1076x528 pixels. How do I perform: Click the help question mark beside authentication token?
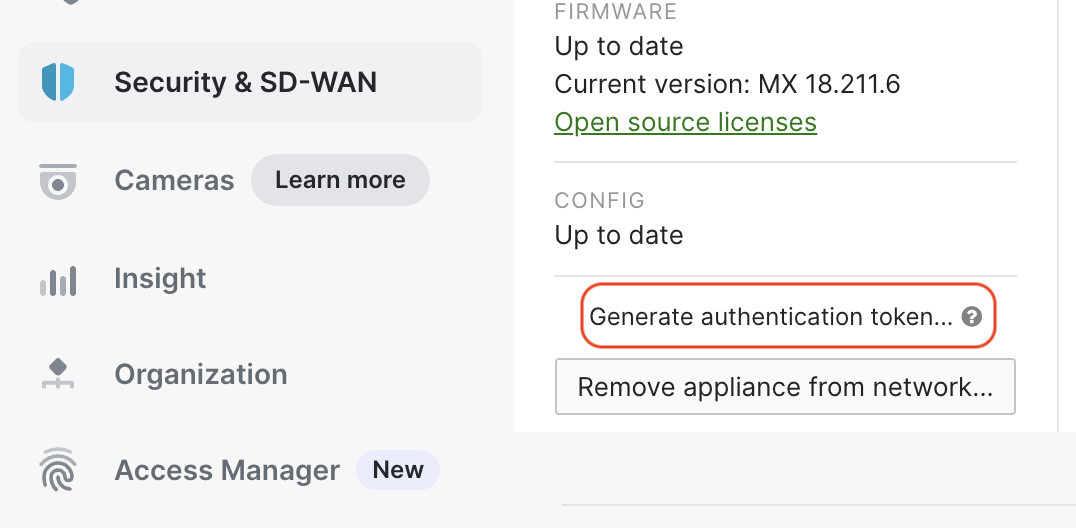(x=971, y=317)
